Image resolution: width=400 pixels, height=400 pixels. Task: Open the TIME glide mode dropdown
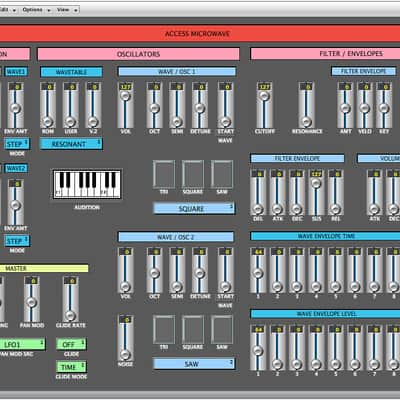point(71,367)
